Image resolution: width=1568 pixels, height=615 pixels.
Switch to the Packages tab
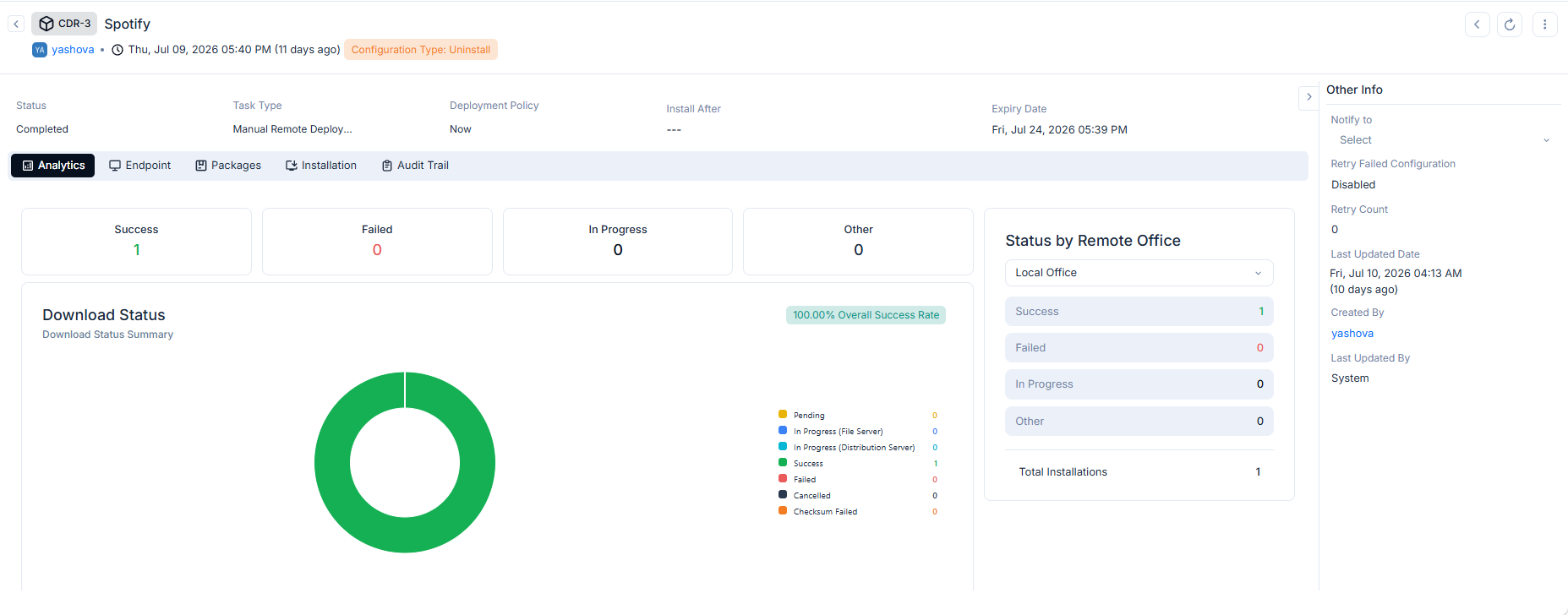click(228, 166)
